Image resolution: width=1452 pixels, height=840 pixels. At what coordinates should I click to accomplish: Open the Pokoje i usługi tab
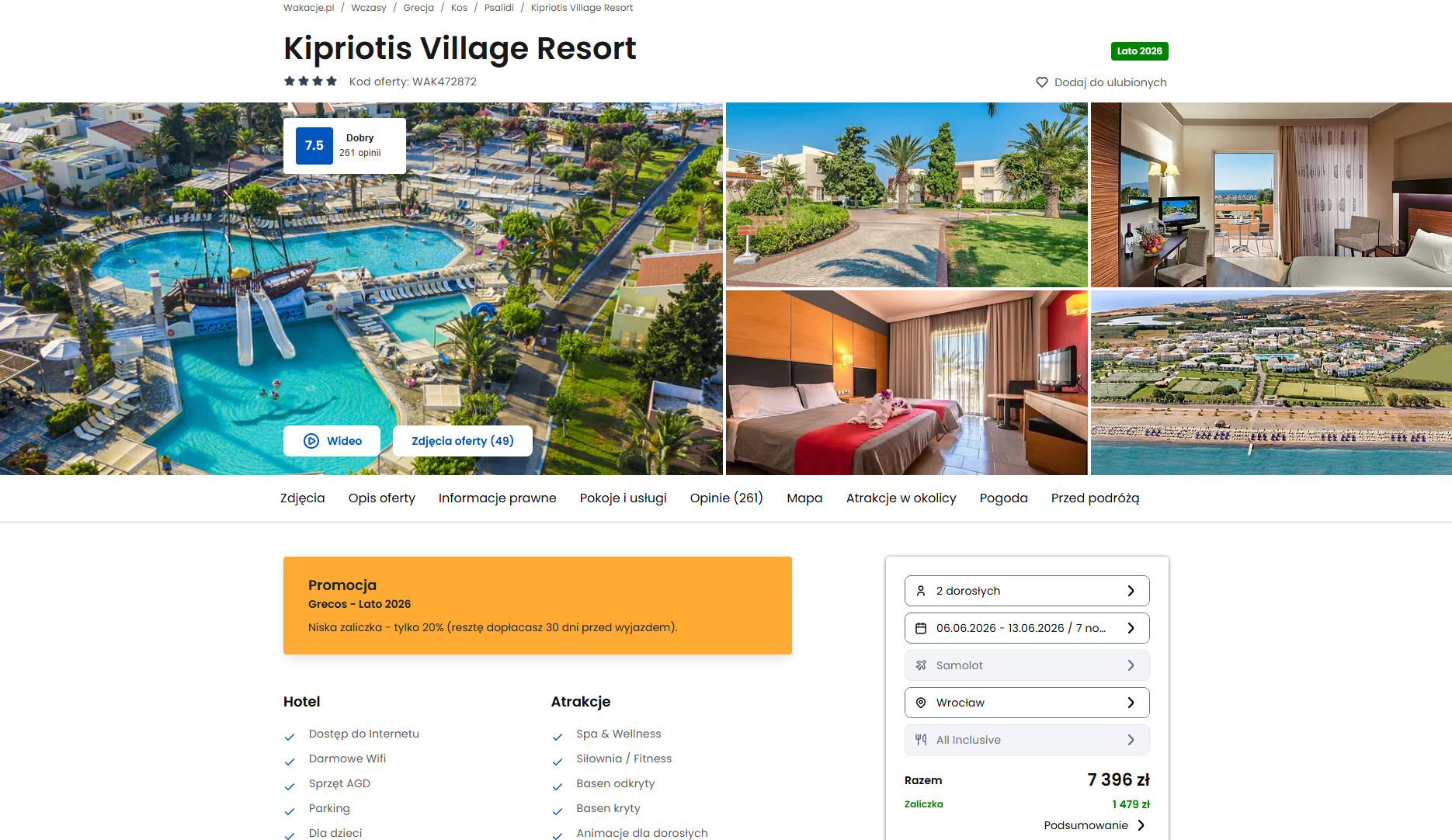(x=624, y=498)
